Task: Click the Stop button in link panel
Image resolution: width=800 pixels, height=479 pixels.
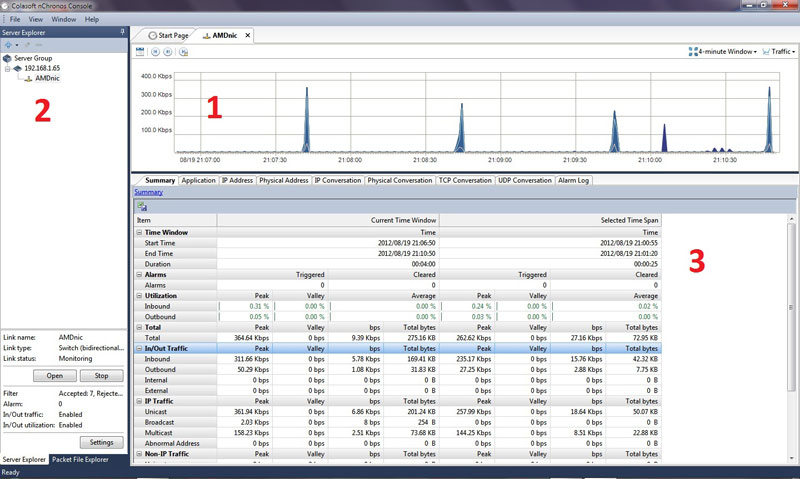Action: 102,375
